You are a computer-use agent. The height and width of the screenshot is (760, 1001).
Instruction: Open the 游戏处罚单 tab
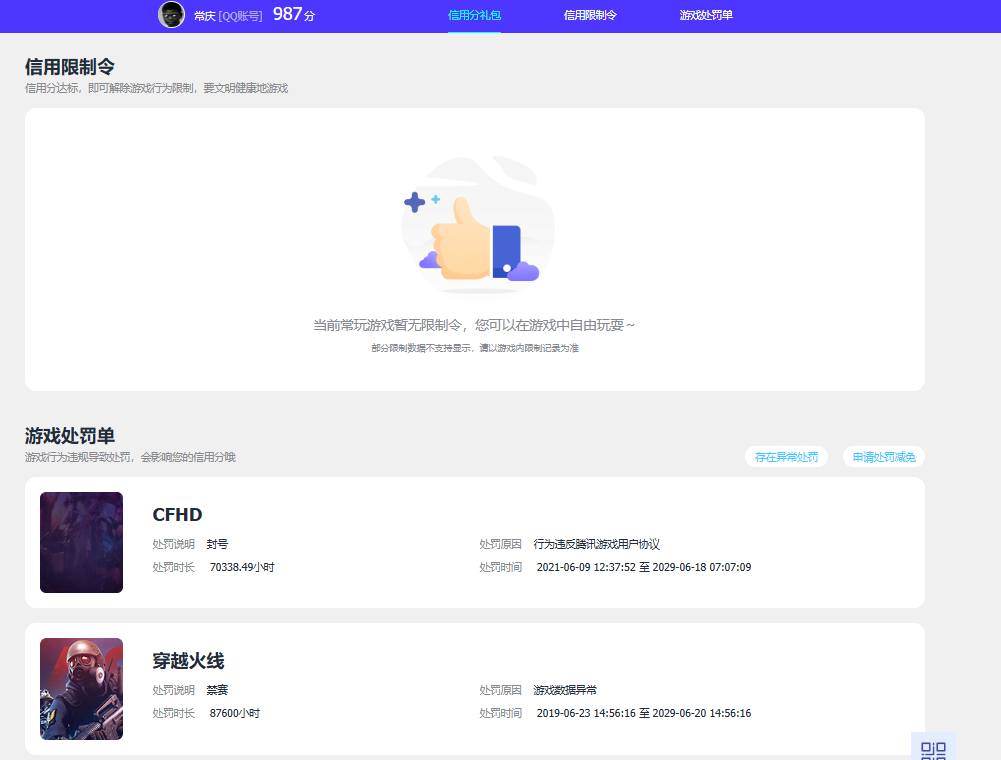tap(705, 17)
